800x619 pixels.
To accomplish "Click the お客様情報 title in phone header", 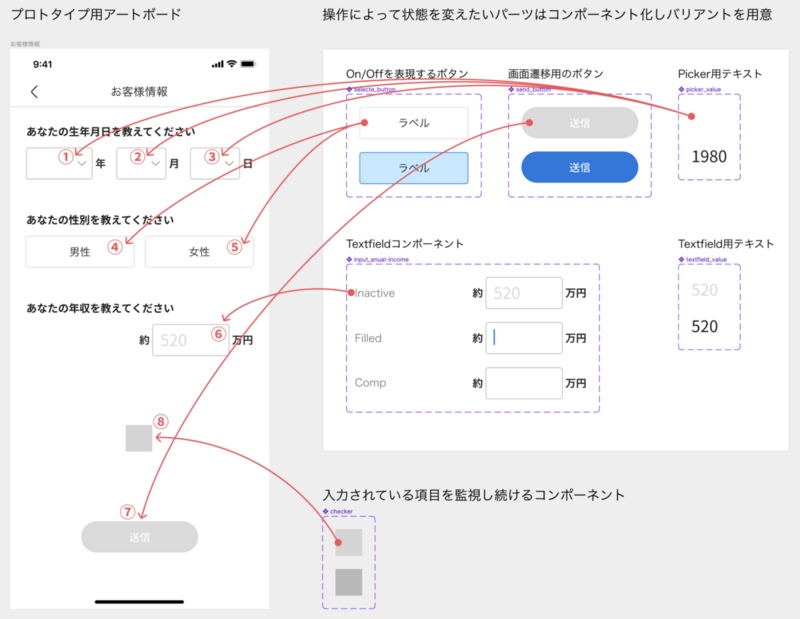I will click(139, 92).
